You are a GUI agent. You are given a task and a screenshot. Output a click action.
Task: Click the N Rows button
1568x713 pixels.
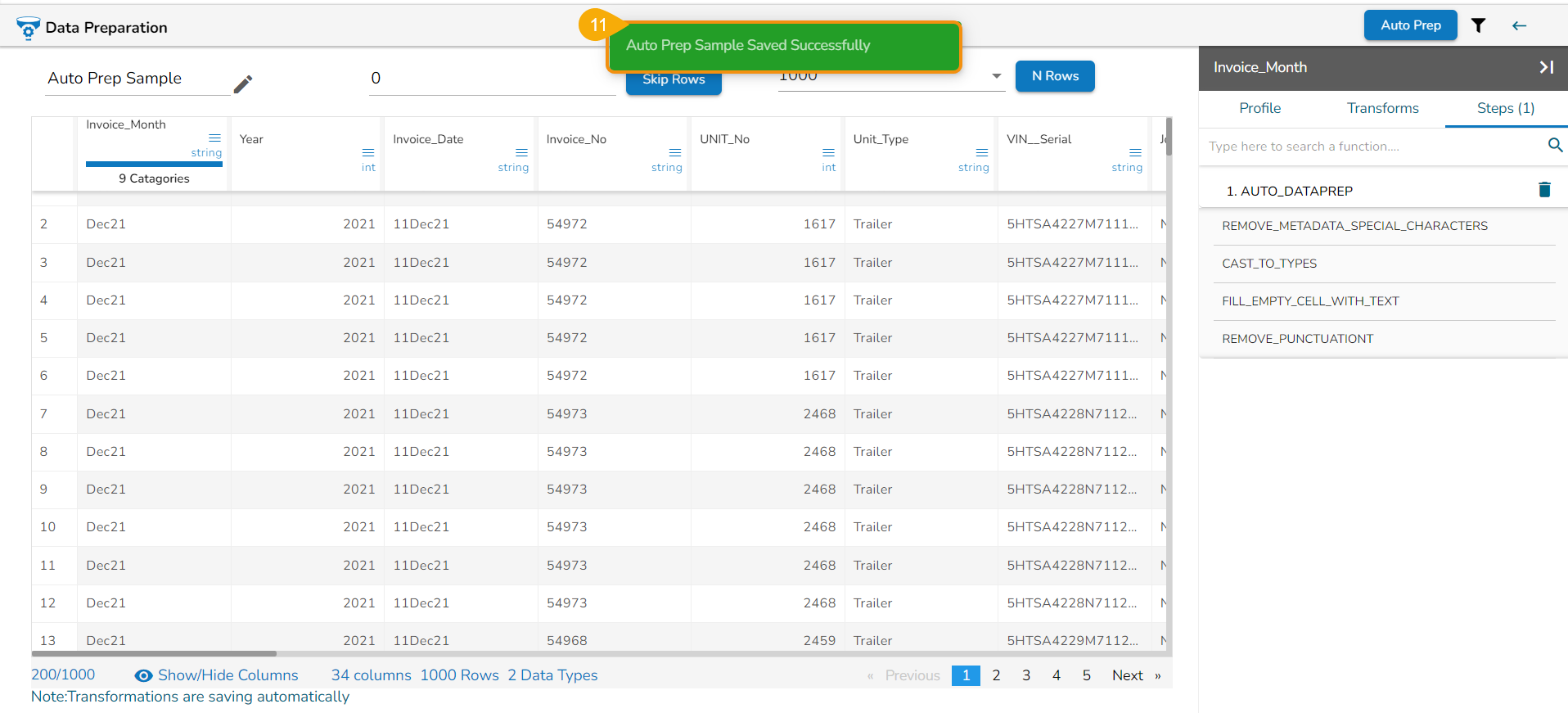1054,76
